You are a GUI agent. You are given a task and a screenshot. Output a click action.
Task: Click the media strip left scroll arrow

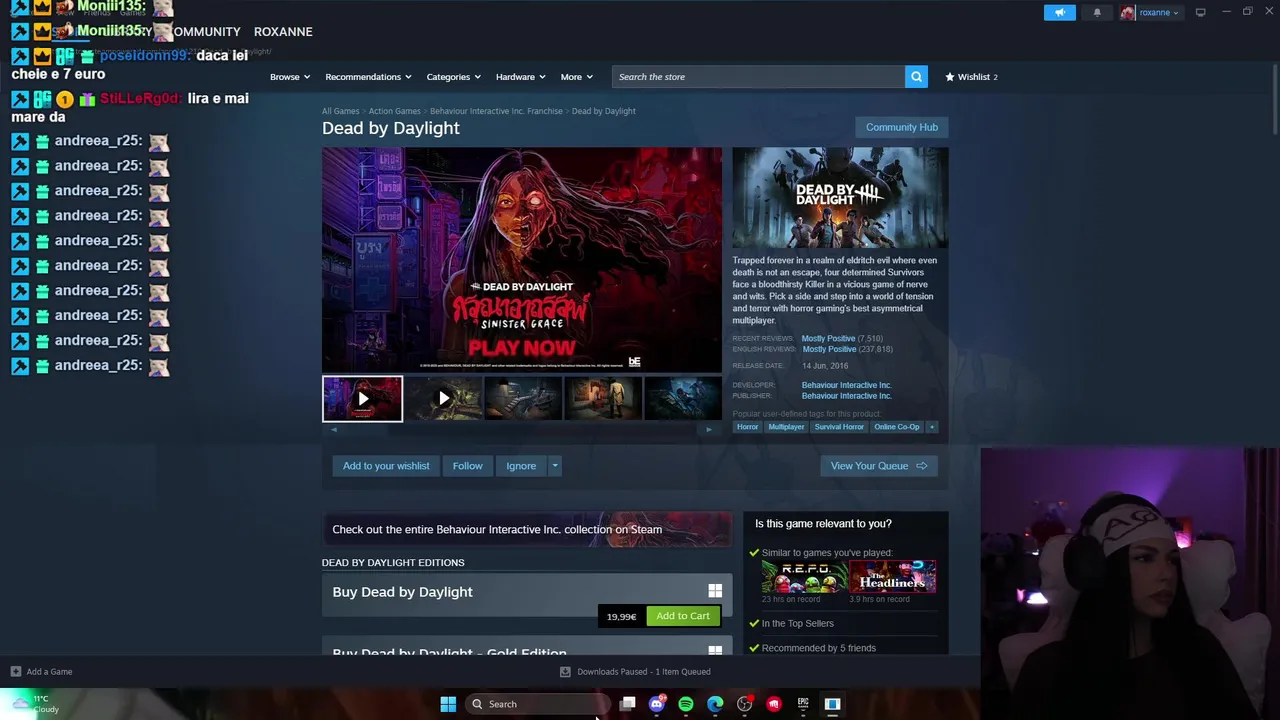click(334, 430)
